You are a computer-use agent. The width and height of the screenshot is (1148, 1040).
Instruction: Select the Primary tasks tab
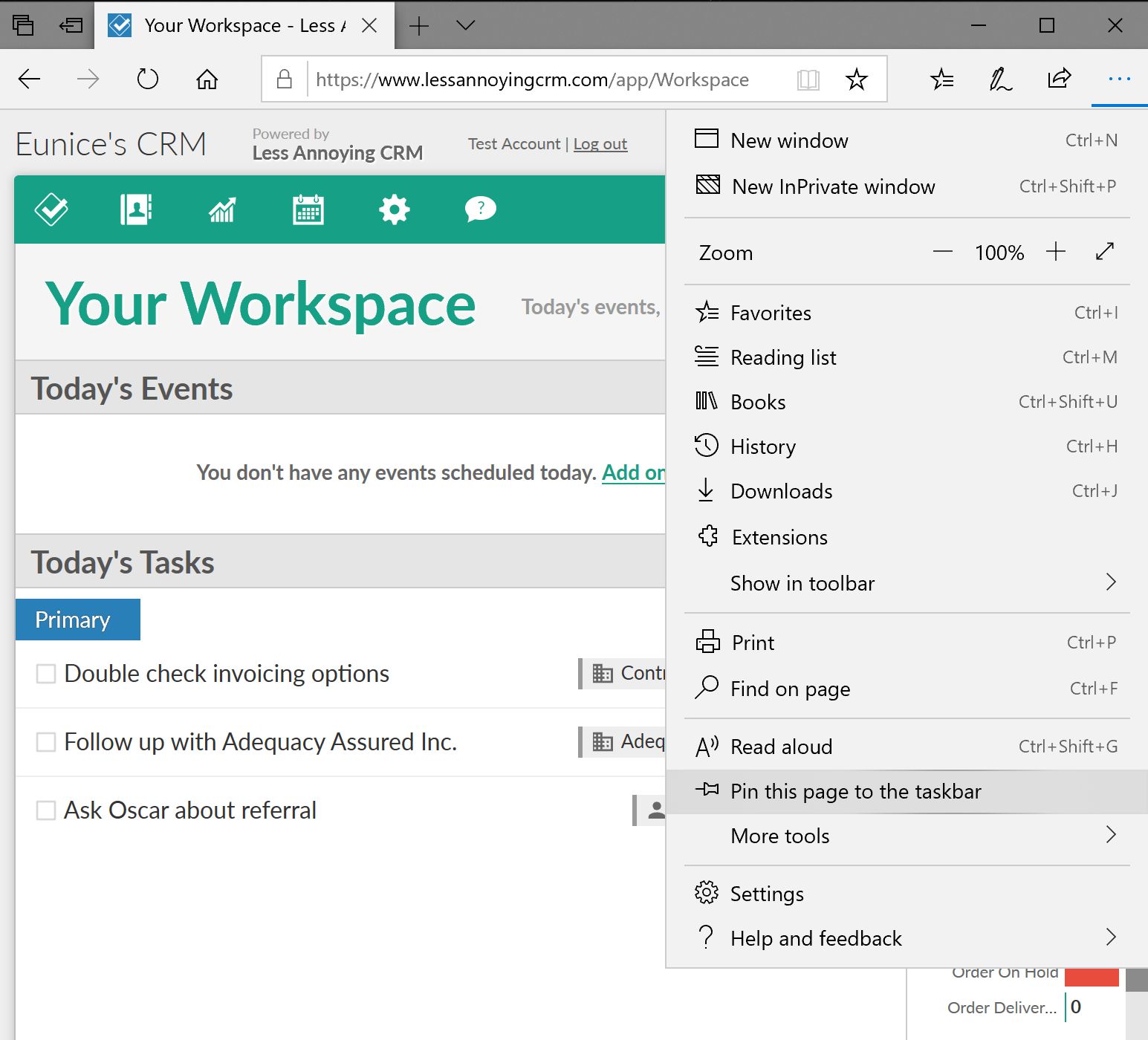[78, 620]
